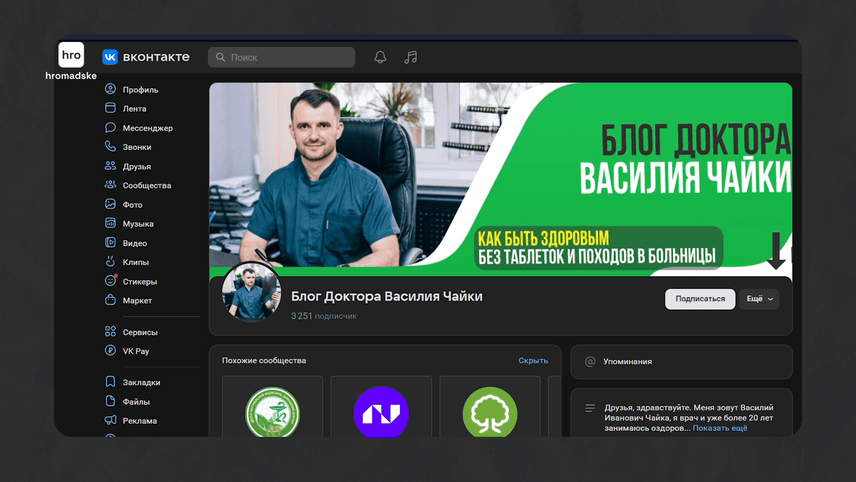Expand post text with Показать ещё
The width and height of the screenshot is (856, 482).
pyautogui.click(x=719, y=428)
